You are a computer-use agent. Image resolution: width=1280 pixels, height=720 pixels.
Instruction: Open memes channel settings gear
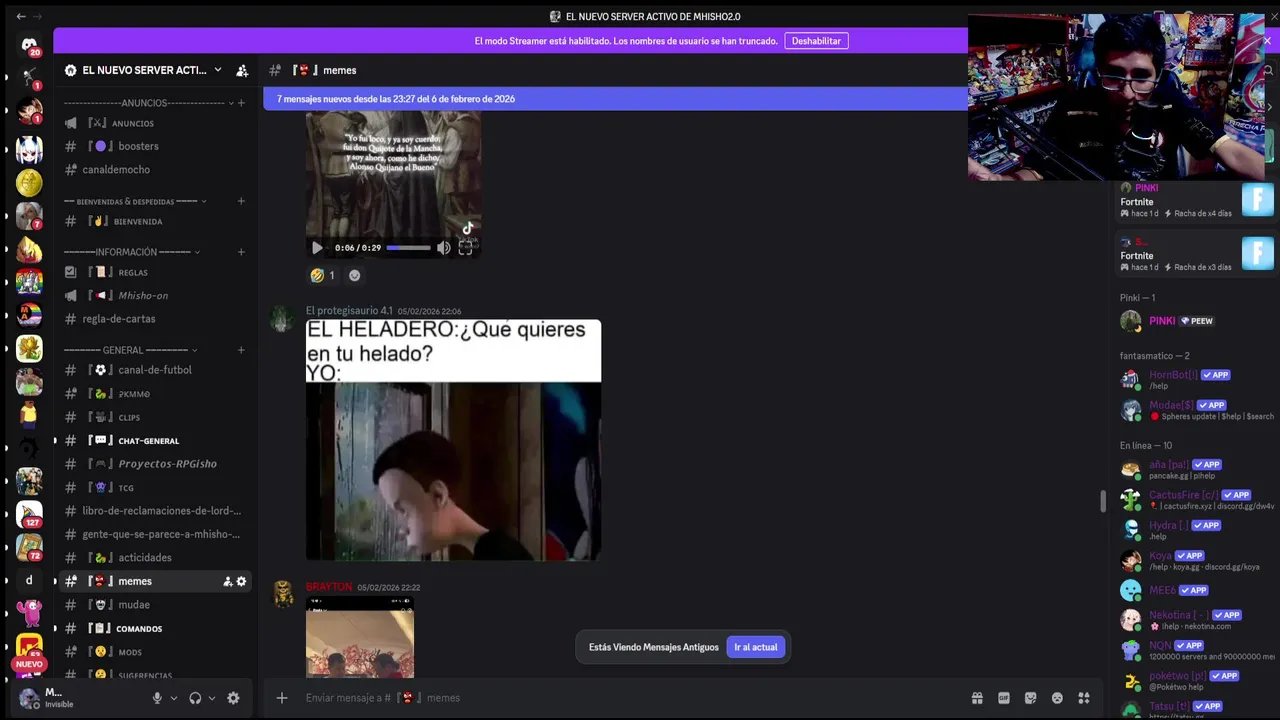click(241, 581)
